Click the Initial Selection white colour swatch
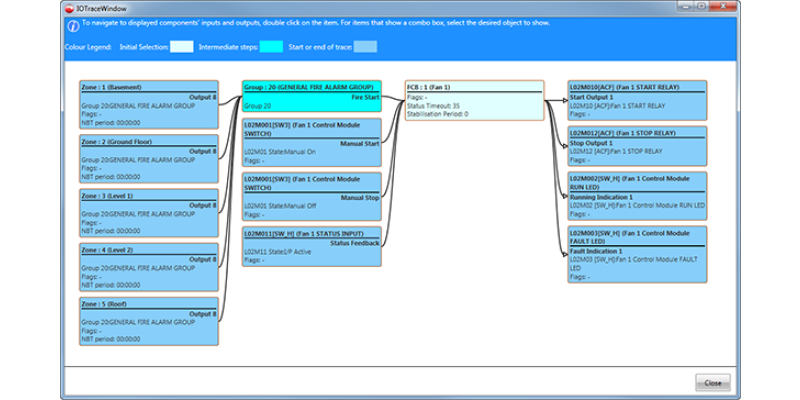 181,46
